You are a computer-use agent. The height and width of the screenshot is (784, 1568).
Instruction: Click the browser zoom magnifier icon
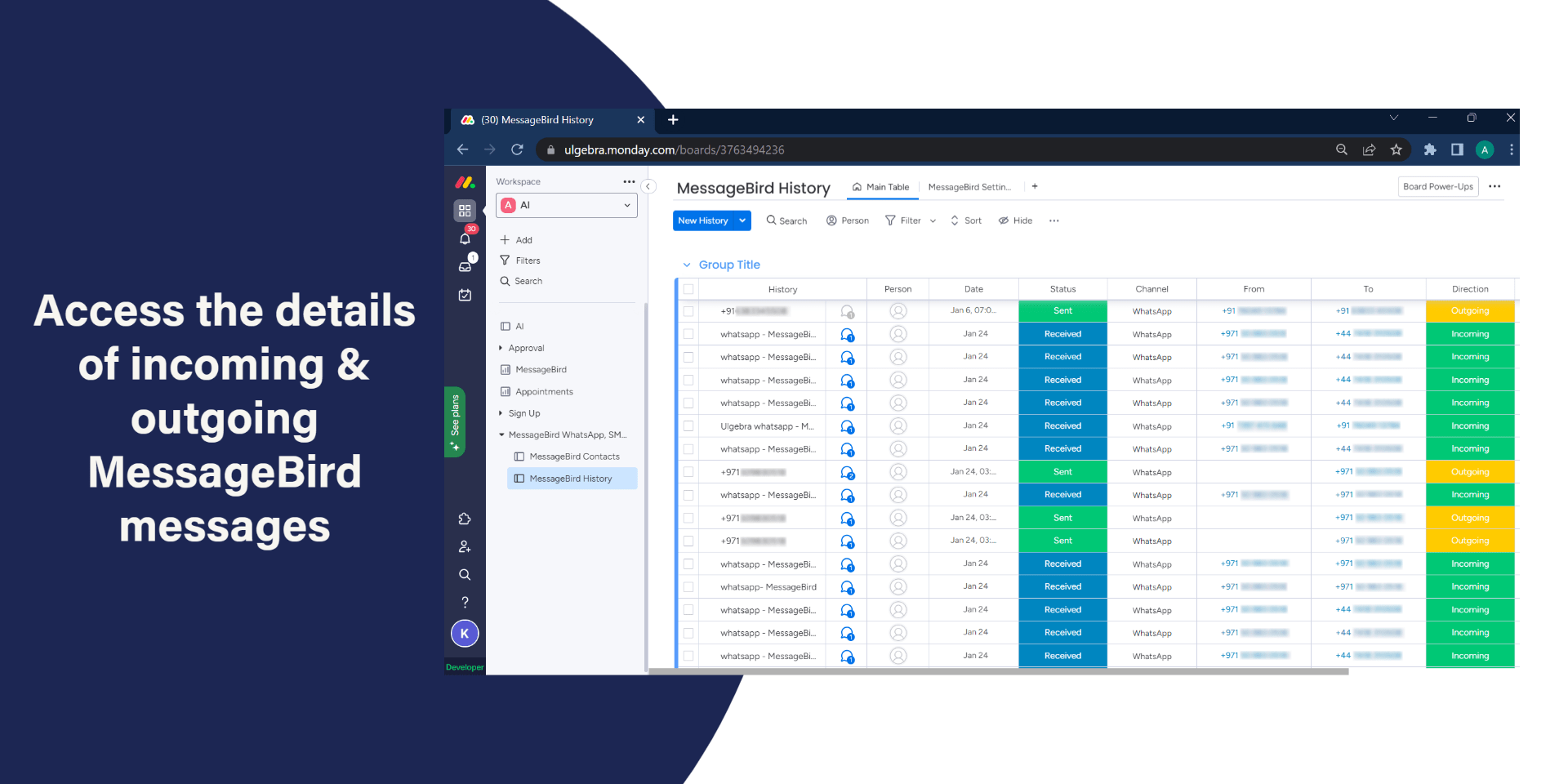1341,149
